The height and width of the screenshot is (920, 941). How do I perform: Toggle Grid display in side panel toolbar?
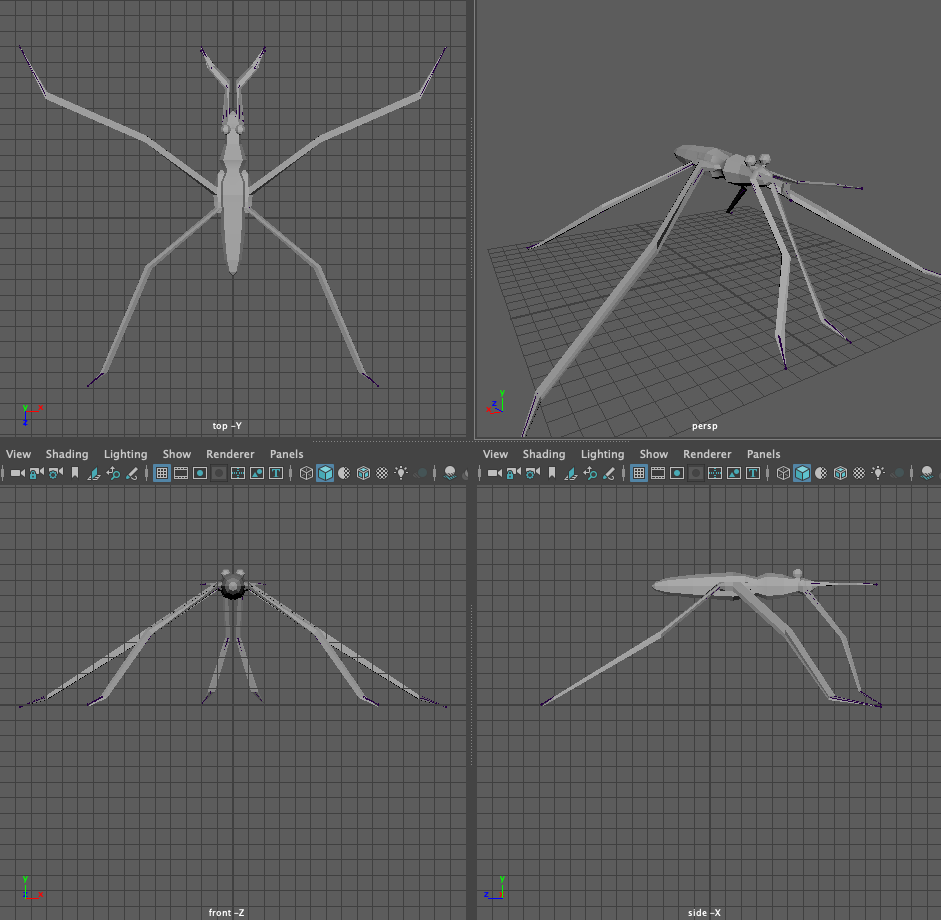coord(639,474)
